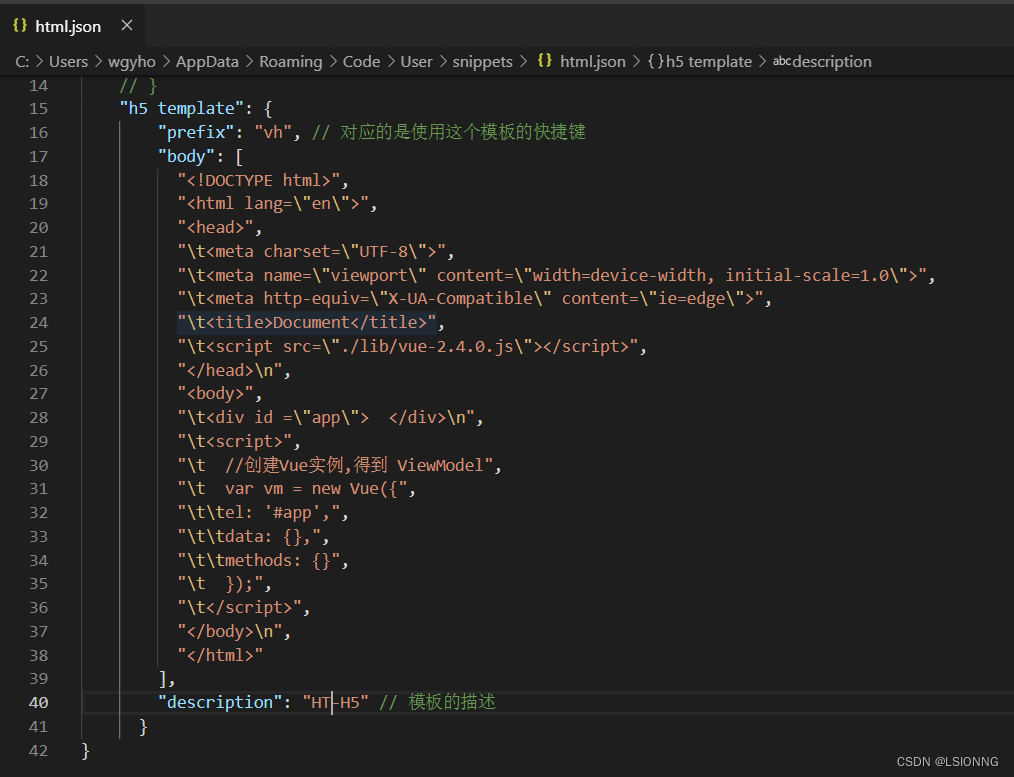Screen dimensions: 1014x777
Task: Click the "</head>\n" string line
Action: (230, 370)
